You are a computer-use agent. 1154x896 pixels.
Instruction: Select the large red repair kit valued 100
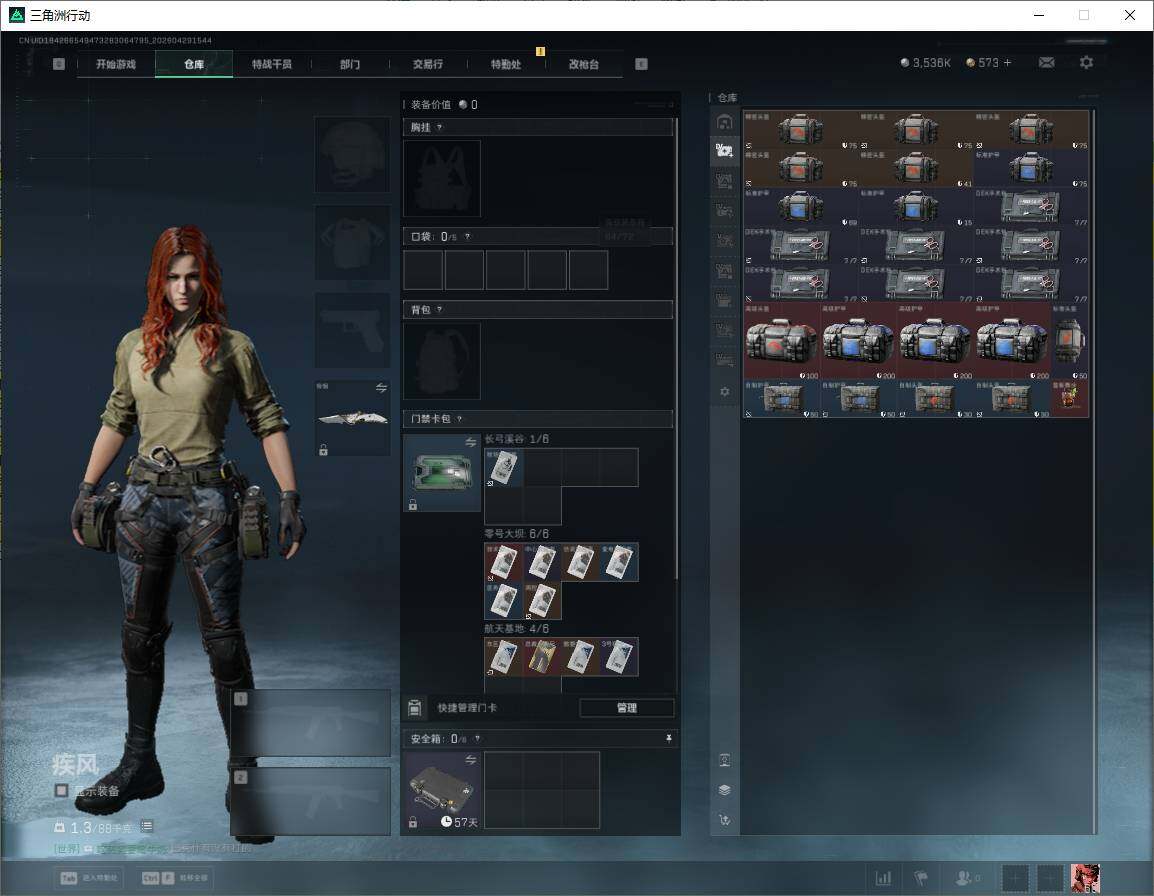click(782, 342)
